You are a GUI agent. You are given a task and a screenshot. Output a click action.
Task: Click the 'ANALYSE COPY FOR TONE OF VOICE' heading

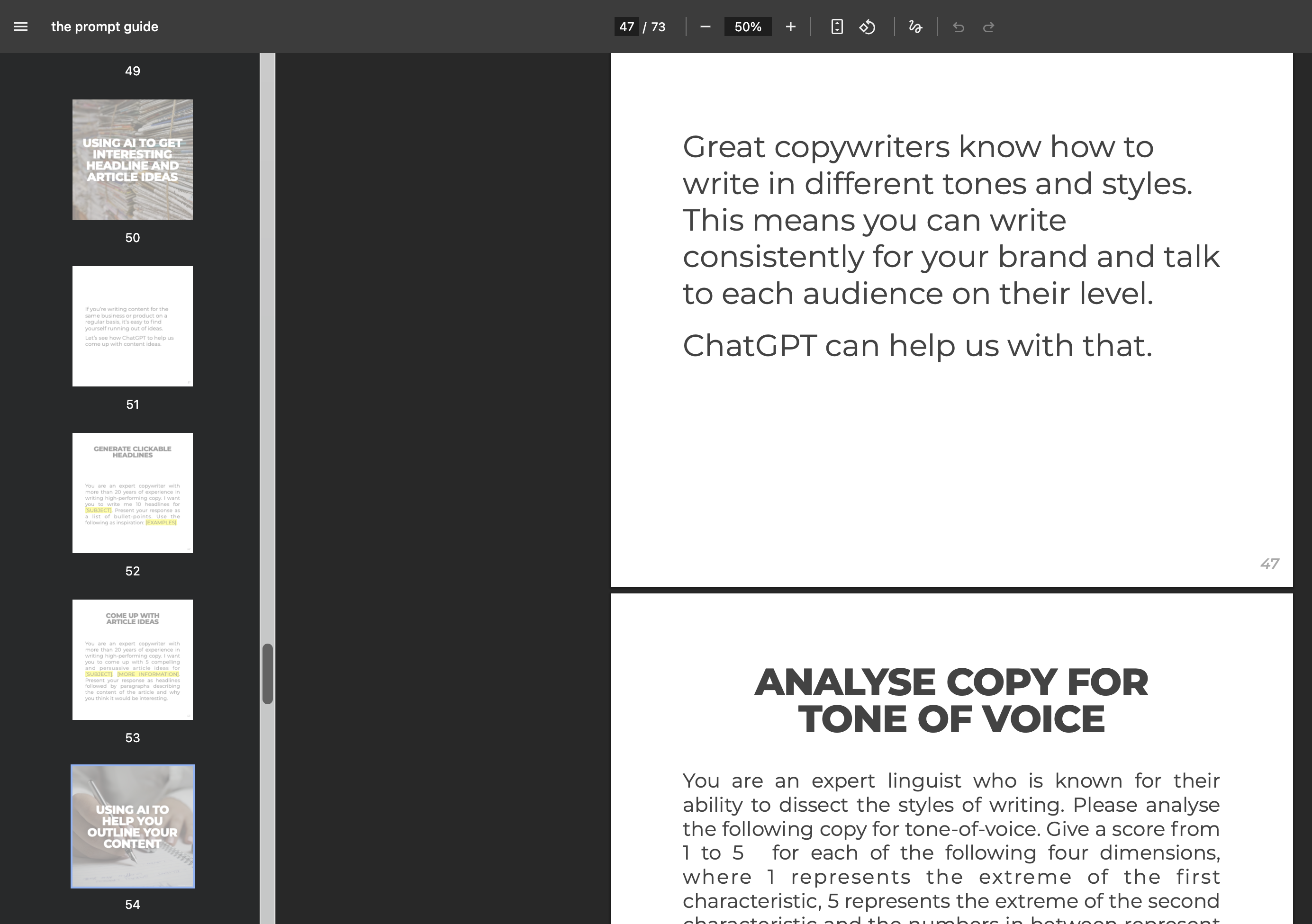951,700
